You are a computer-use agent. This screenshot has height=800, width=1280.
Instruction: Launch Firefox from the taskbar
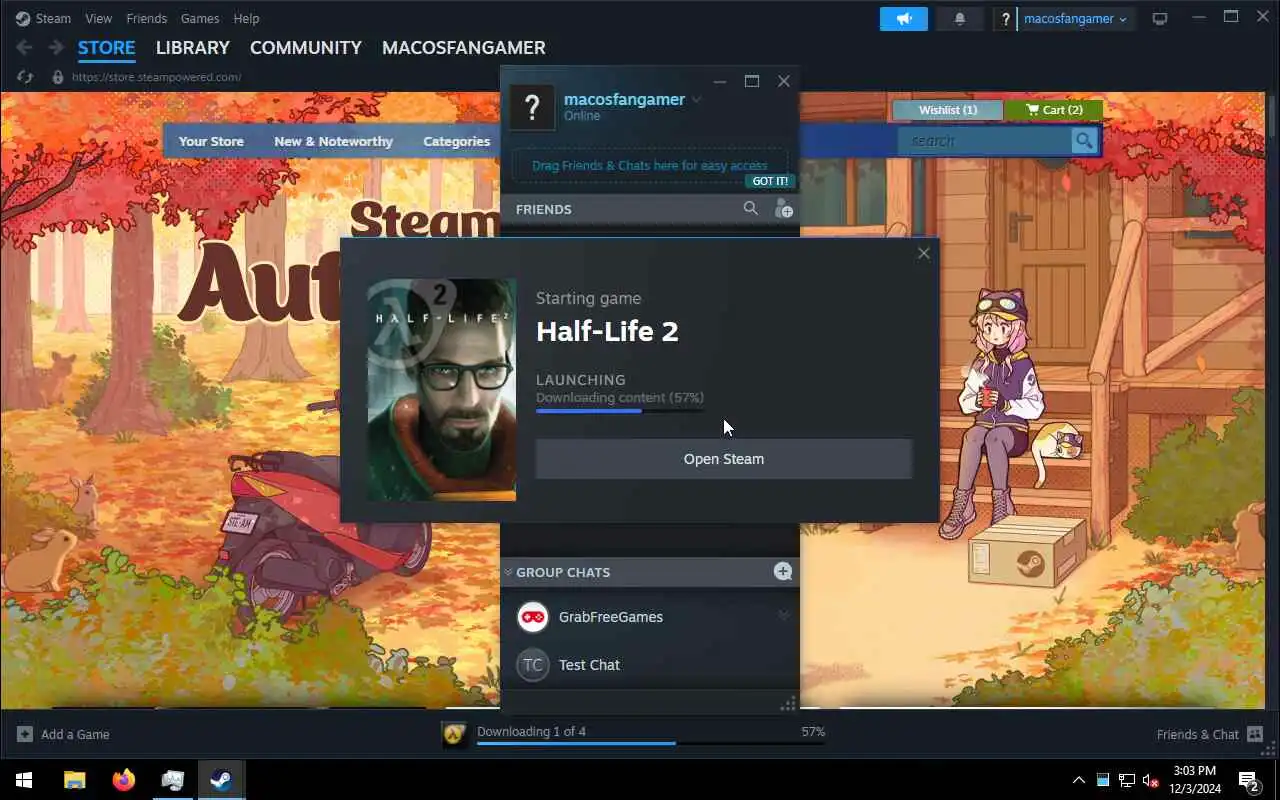(124, 780)
